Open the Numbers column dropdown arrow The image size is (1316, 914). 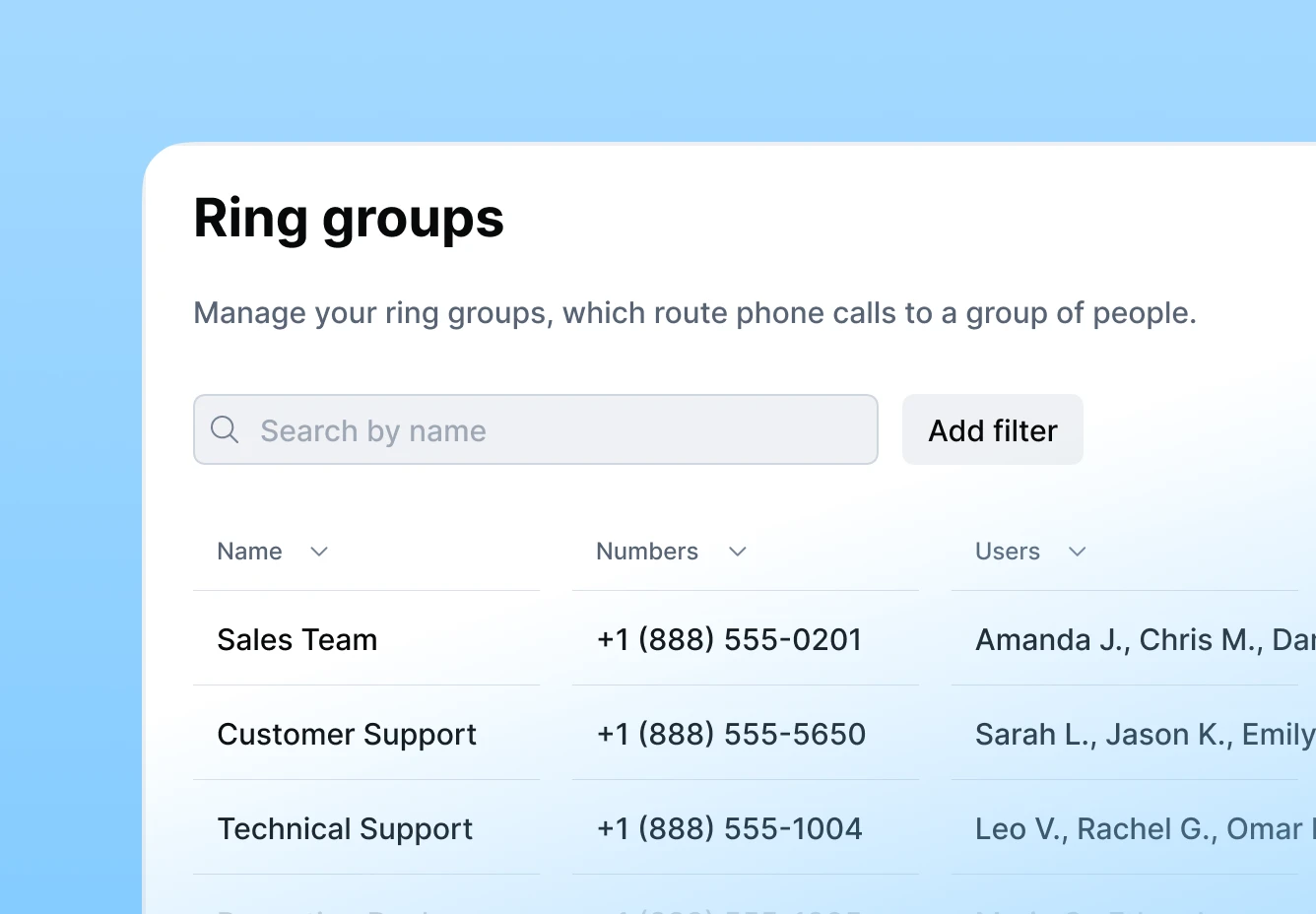click(x=738, y=552)
